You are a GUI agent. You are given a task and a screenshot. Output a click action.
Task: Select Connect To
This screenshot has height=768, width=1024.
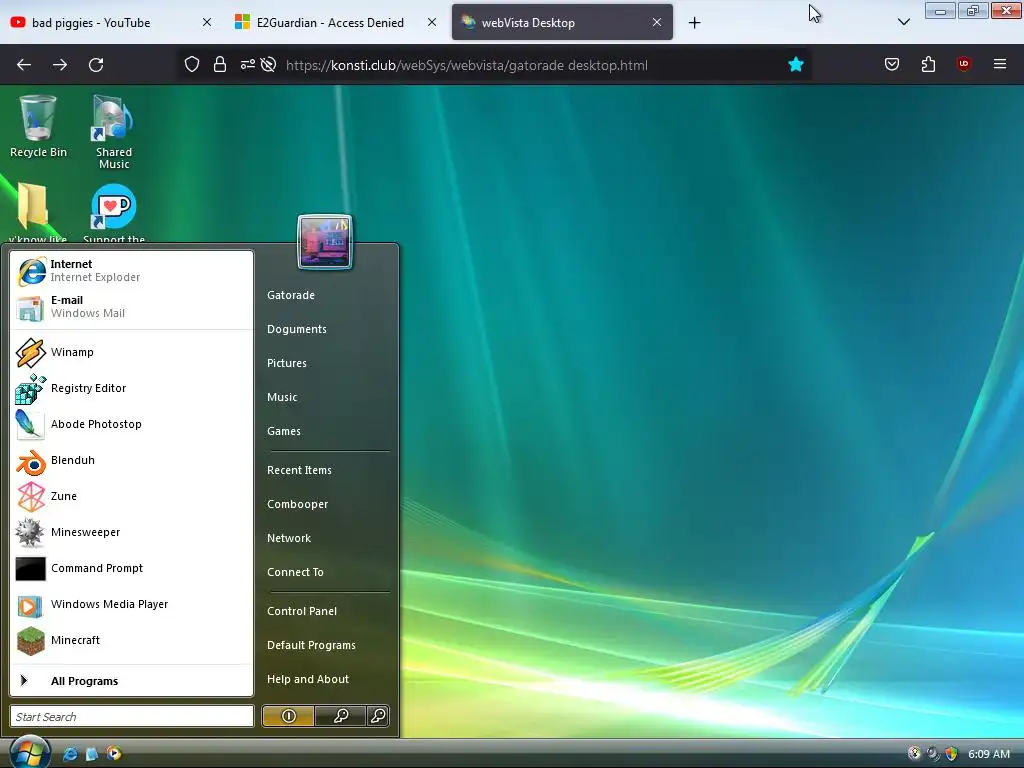(295, 572)
